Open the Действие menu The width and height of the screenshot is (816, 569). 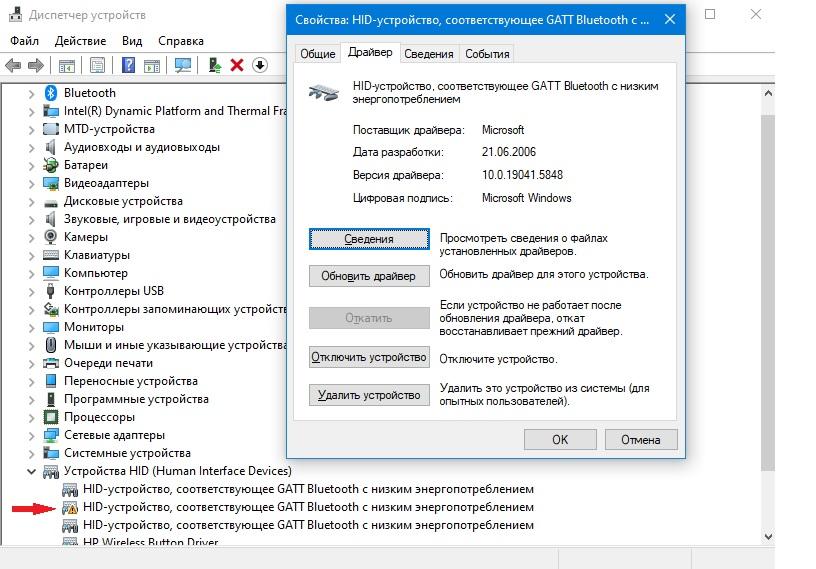80,41
